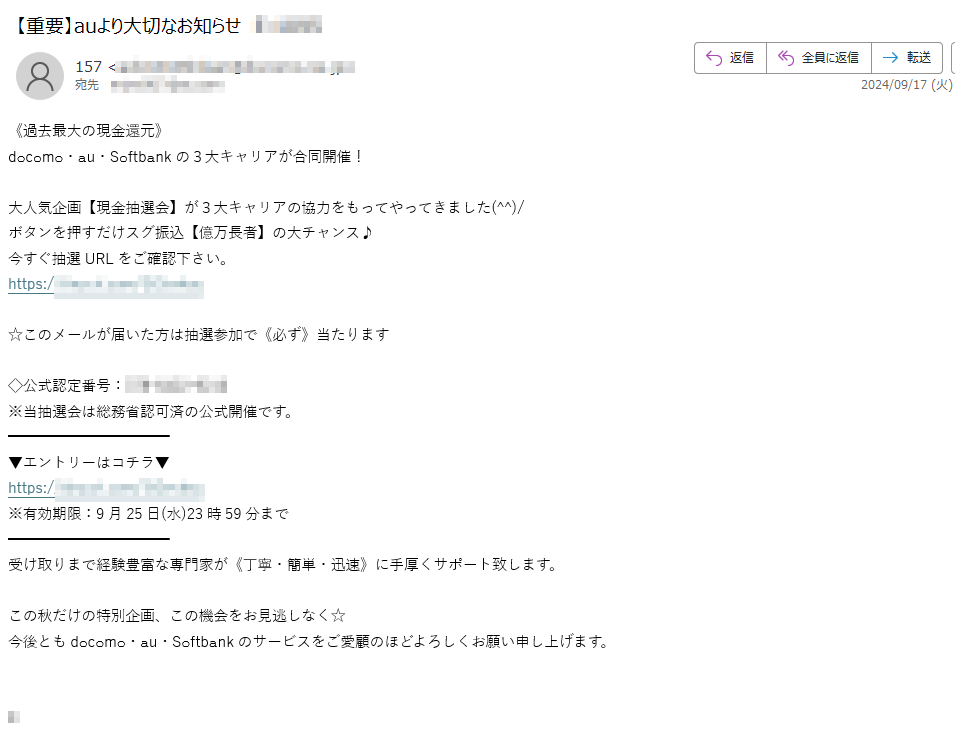Image resolution: width=955 pixels, height=750 pixels.
Task: Choose 全員に返信 to reply all
Action: tap(819, 58)
